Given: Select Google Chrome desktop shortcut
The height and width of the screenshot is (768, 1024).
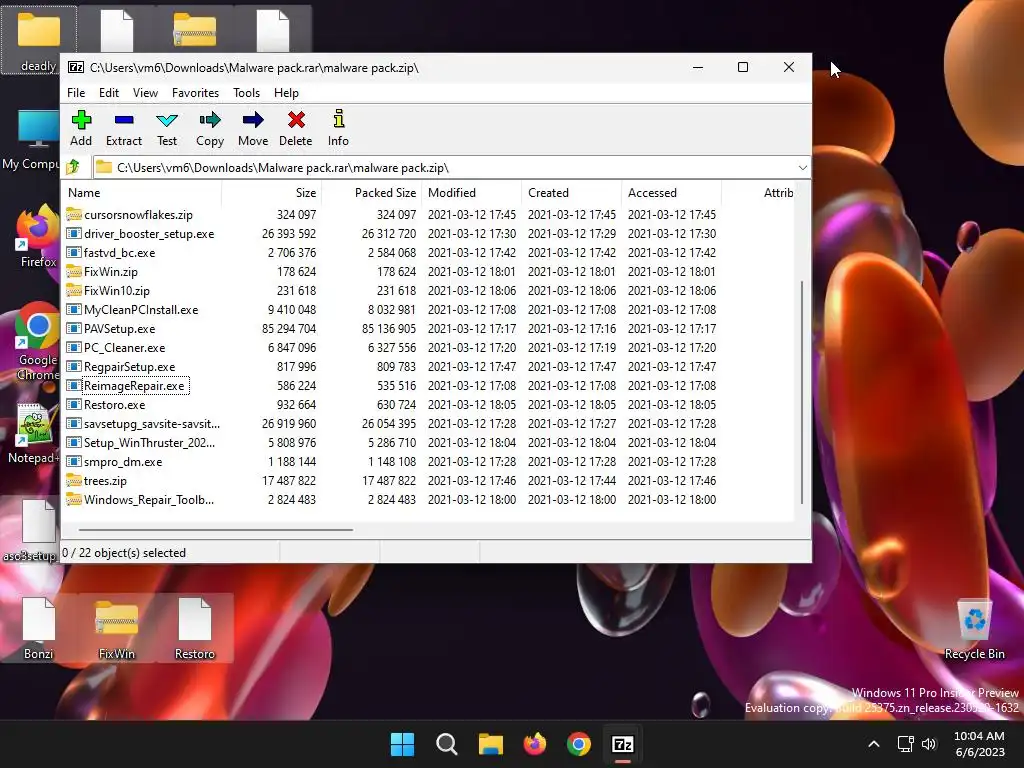Looking at the screenshot, I should click(x=37, y=341).
